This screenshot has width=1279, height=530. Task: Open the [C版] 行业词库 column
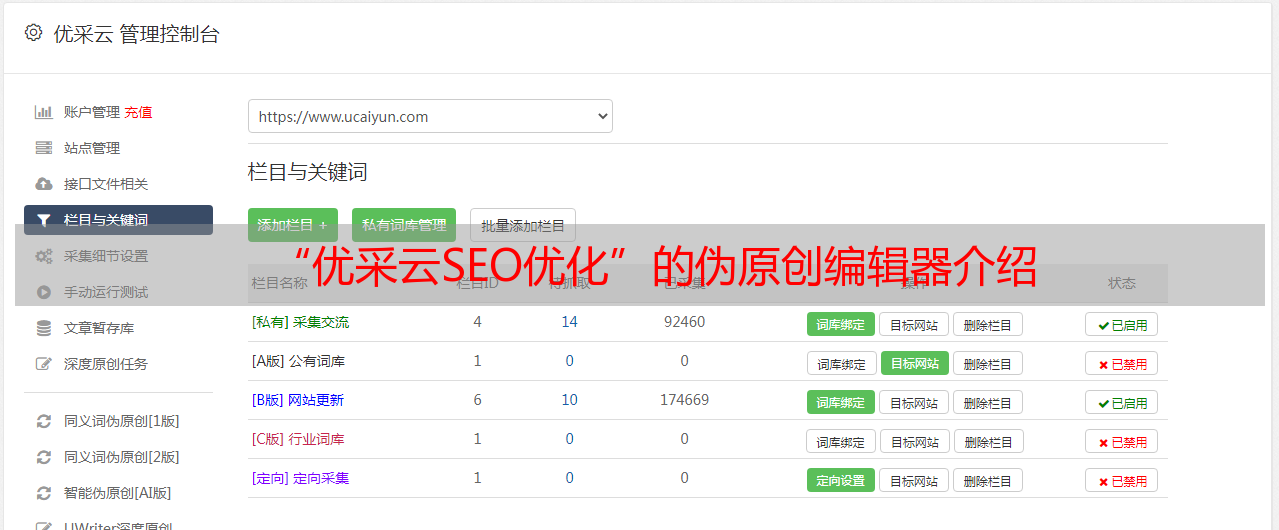[298, 439]
